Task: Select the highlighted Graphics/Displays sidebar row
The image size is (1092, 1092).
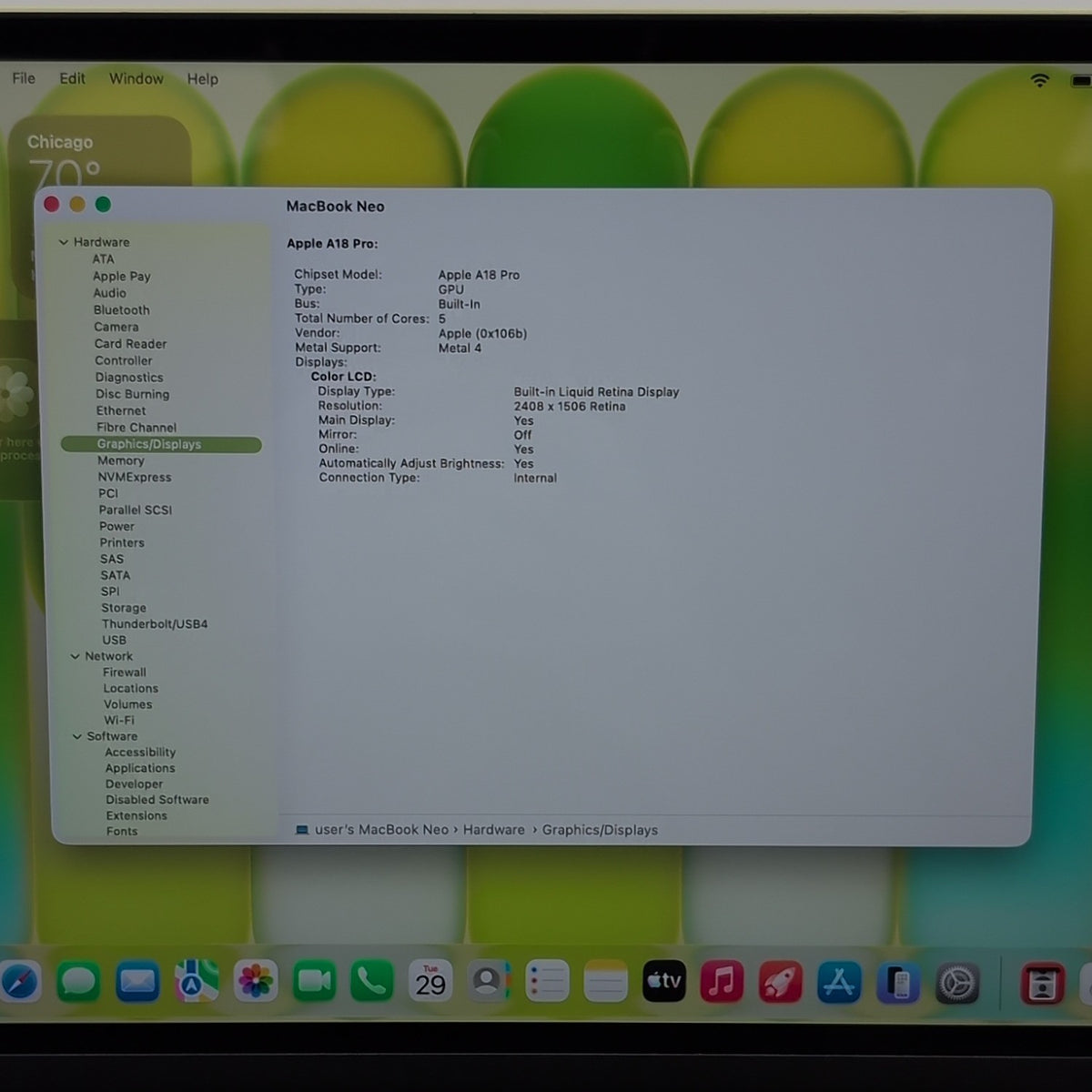Action: pos(161,444)
